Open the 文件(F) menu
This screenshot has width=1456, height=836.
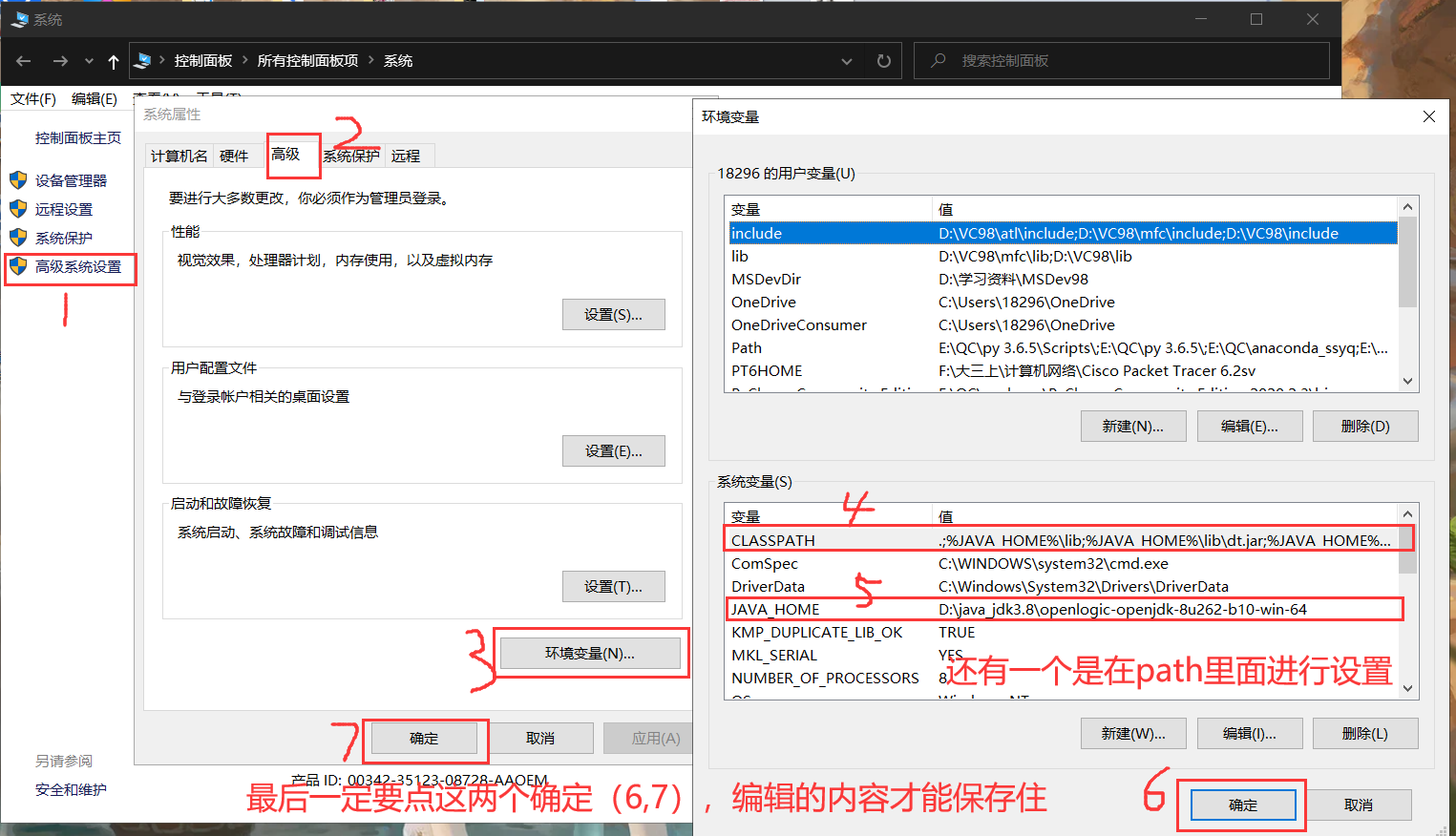(x=33, y=98)
